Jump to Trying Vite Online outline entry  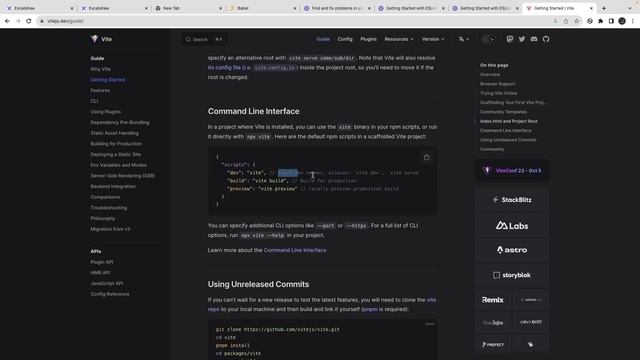pos(498,93)
